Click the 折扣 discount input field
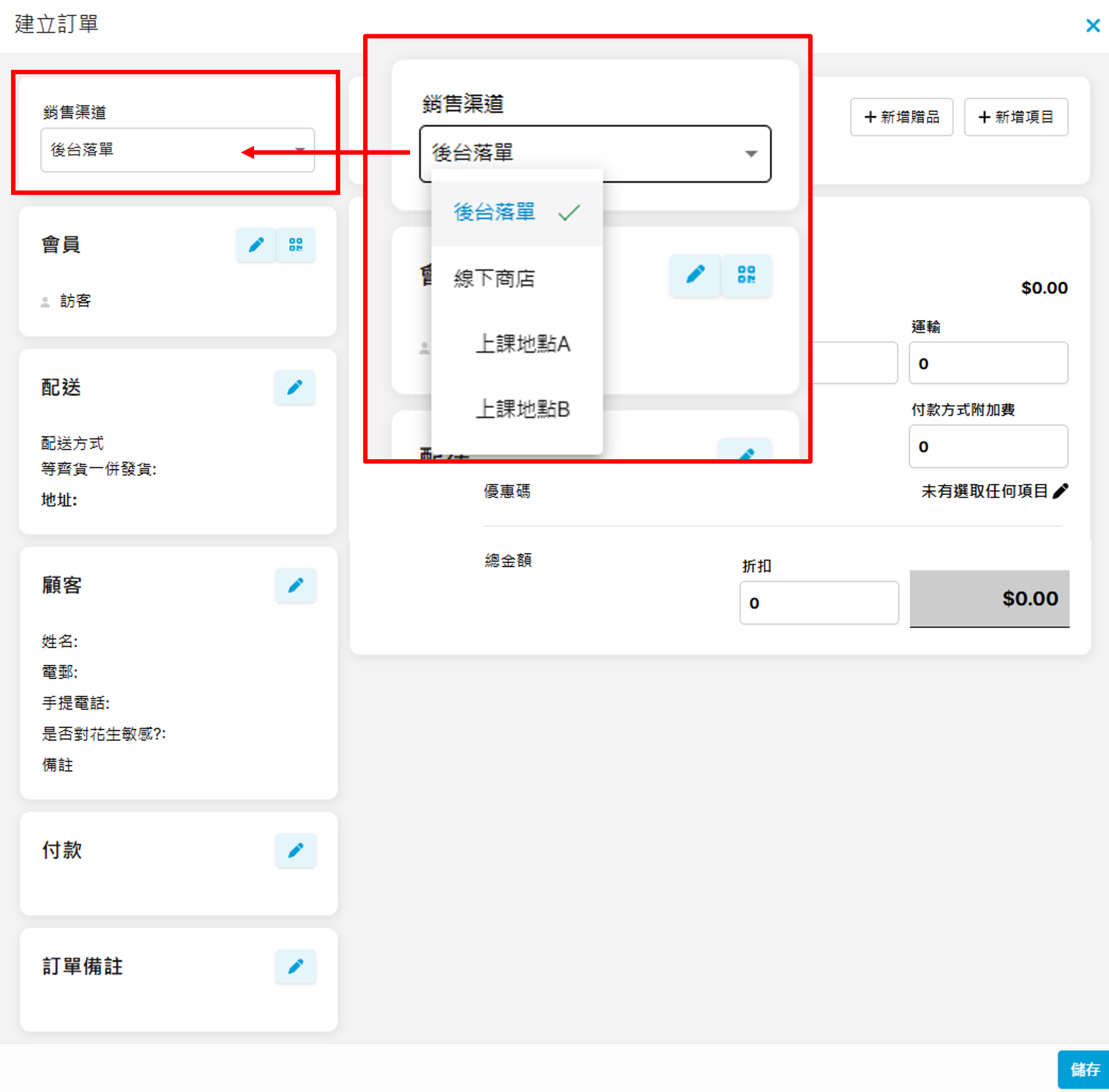This screenshot has height=1092, width=1109. [818, 603]
